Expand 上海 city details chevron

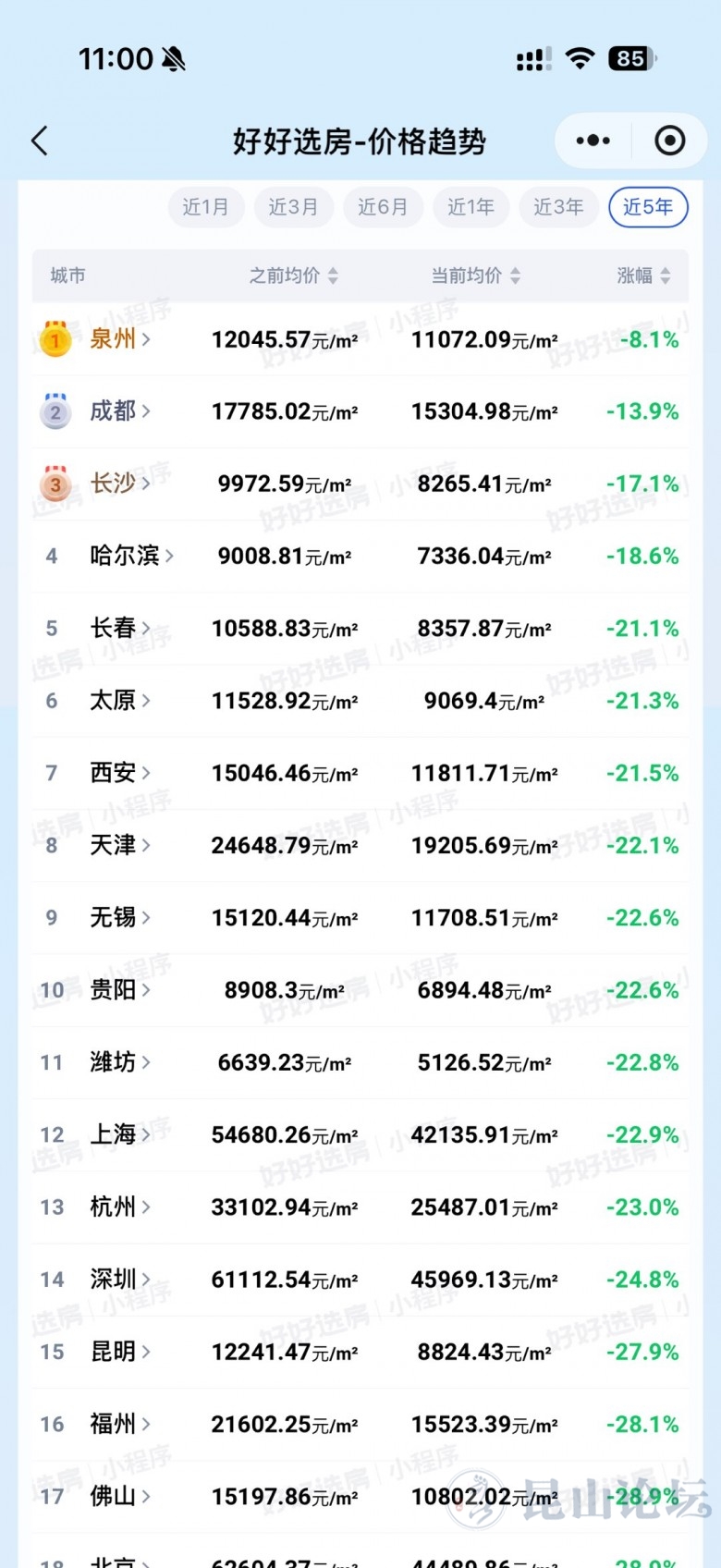point(147,1135)
